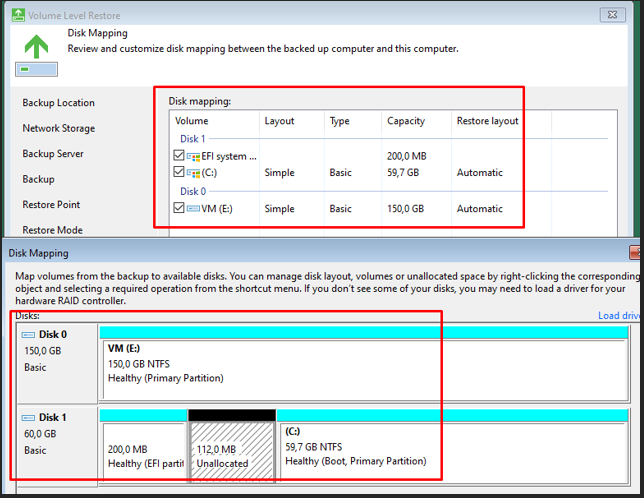Open the Network Storage wizard step
The width and height of the screenshot is (644, 498).
59,128
